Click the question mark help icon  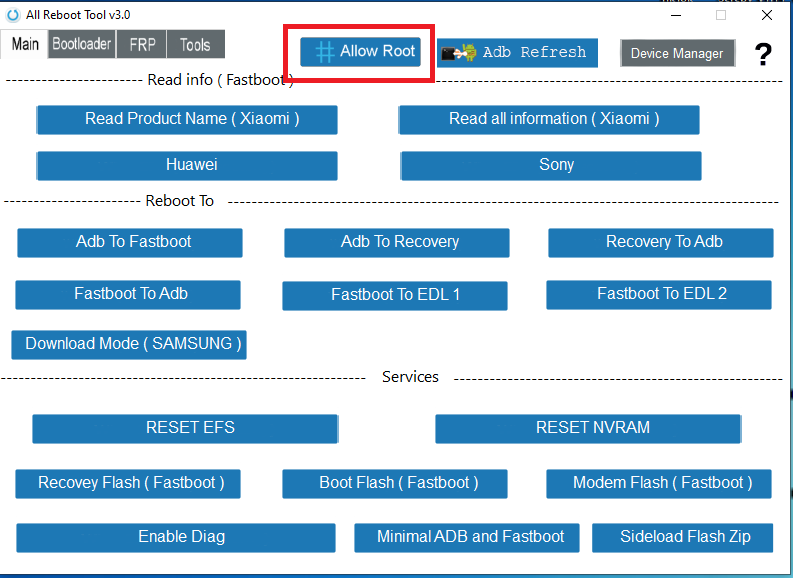(762, 54)
